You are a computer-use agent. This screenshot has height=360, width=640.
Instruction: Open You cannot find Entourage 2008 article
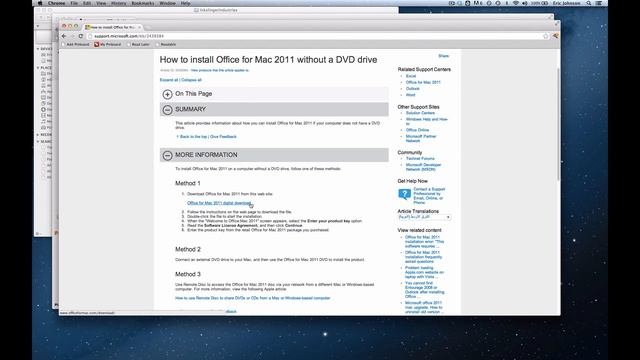[x=424, y=290]
